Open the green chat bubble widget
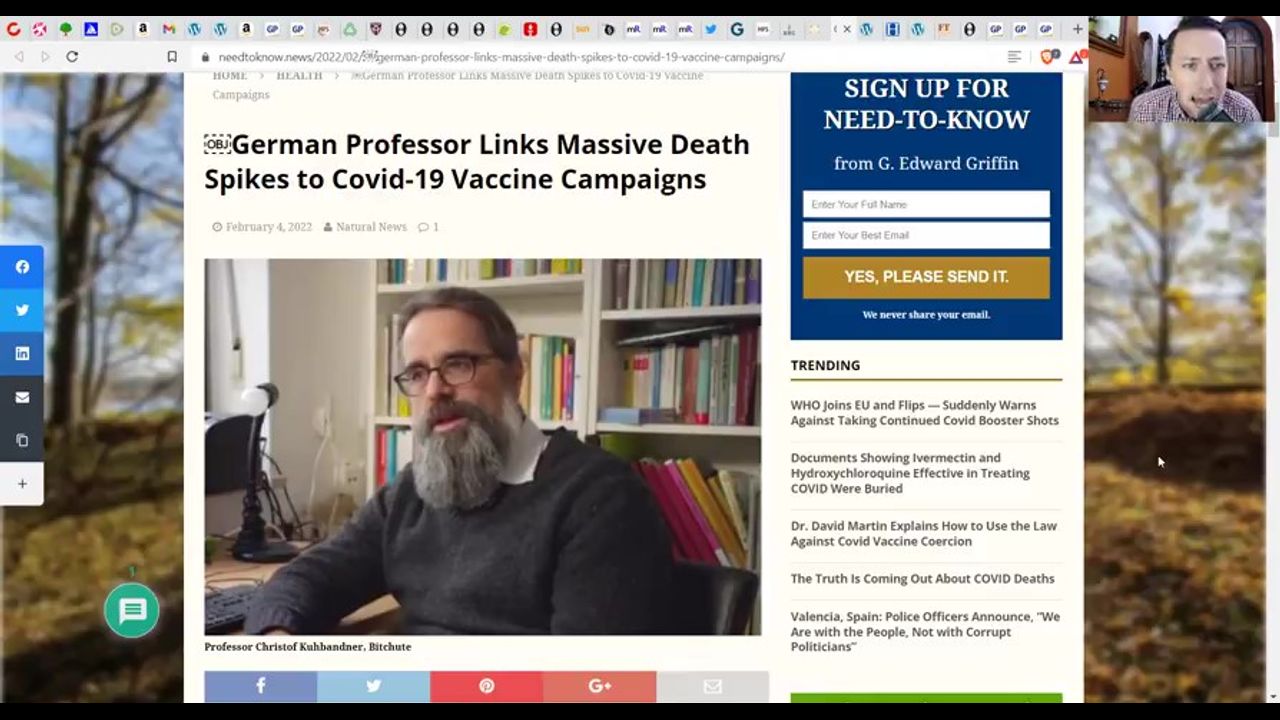 pos(132,611)
